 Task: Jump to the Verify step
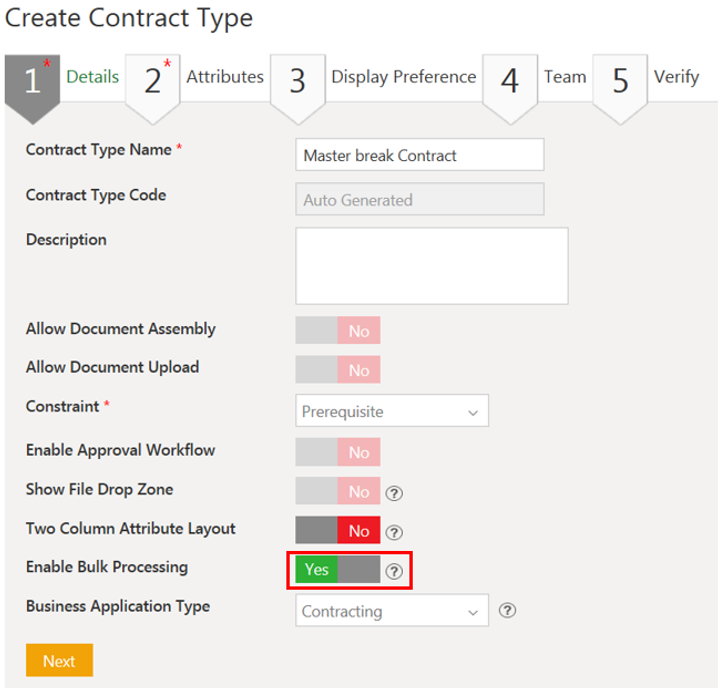(x=676, y=77)
